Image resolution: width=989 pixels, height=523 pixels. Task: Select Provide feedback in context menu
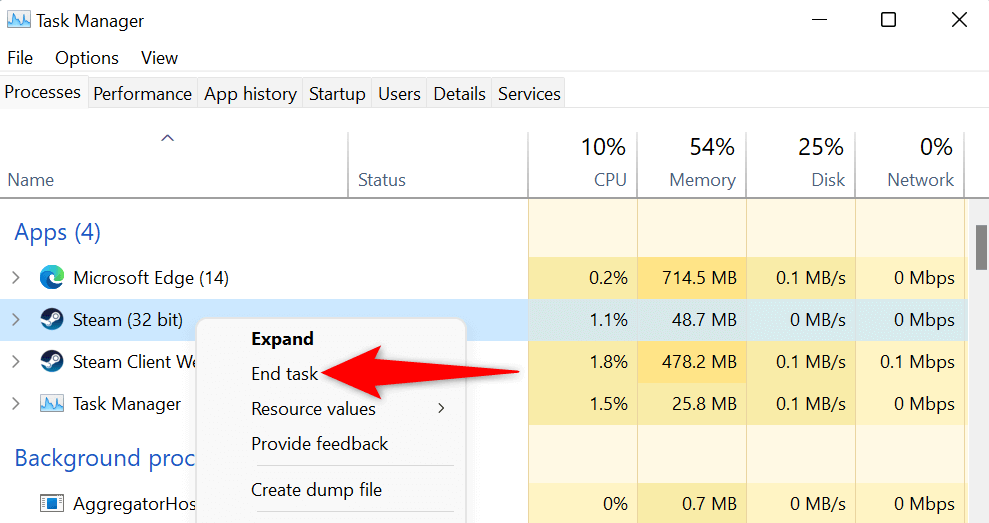pos(319,444)
